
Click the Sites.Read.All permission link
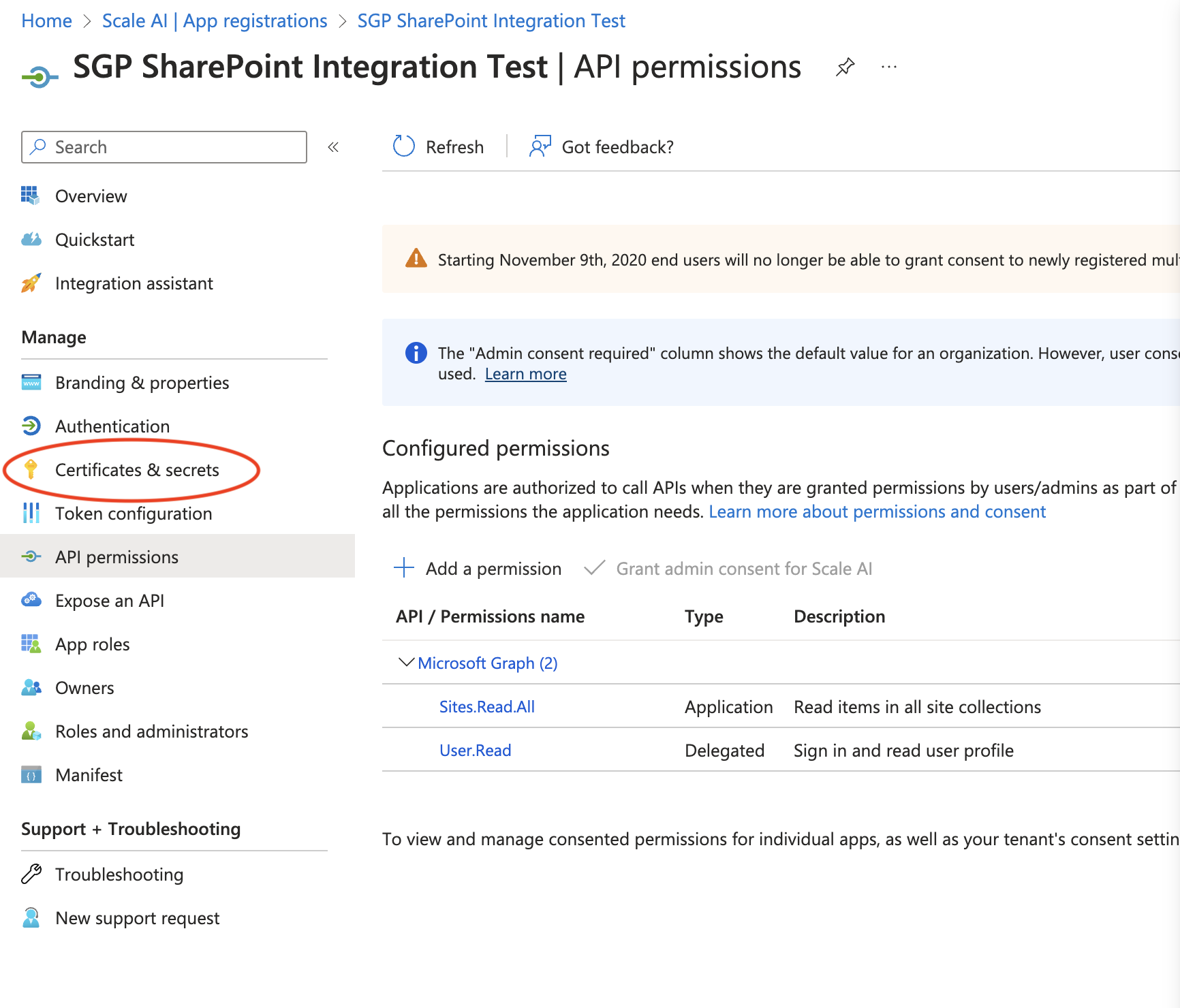486,707
